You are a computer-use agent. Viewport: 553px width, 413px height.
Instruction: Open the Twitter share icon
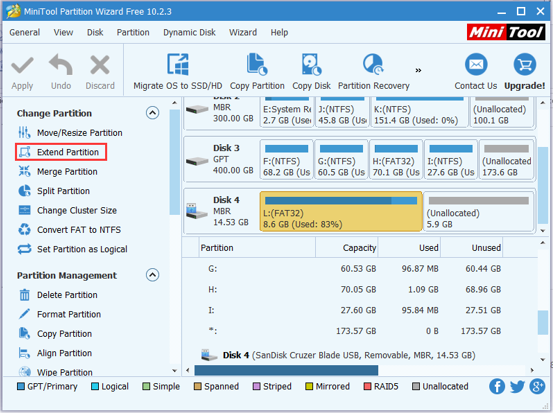517,386
